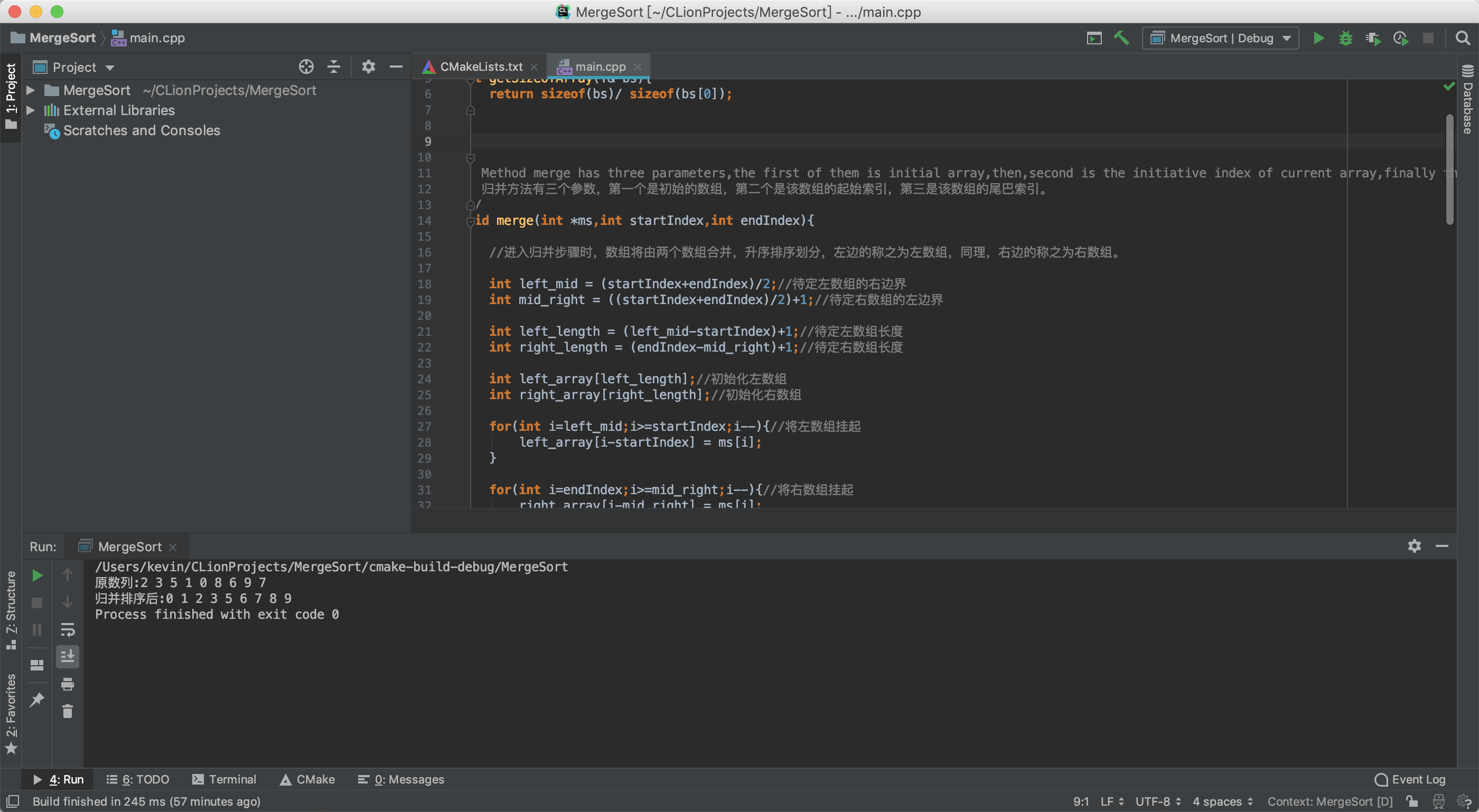The height and width of the screenshot is (812, 1479).
Task: Hide the Project panel with minus icon
Action: tap(396, 67)
